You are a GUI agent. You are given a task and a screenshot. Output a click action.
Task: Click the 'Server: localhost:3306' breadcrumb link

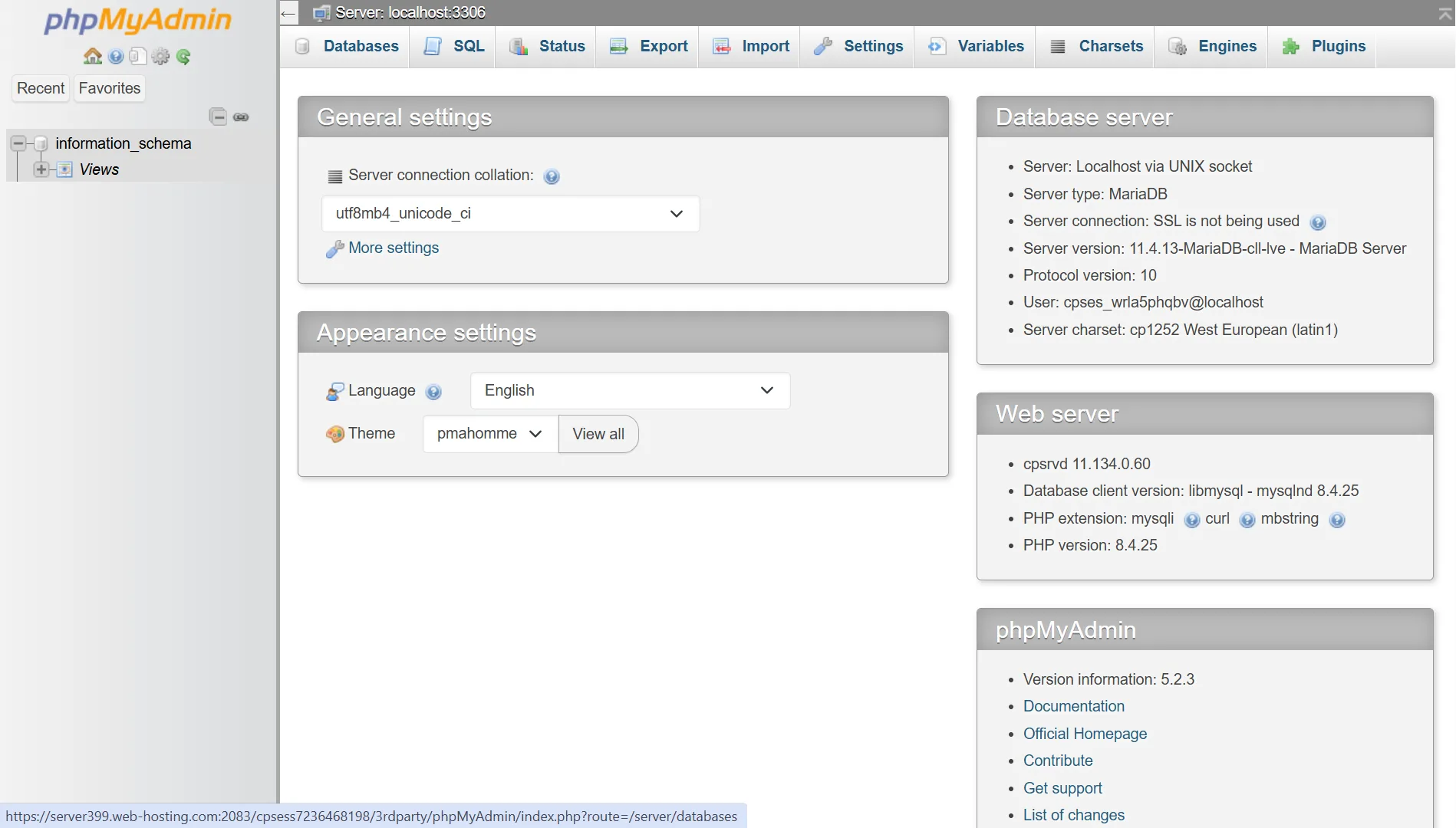click(410, 13)
